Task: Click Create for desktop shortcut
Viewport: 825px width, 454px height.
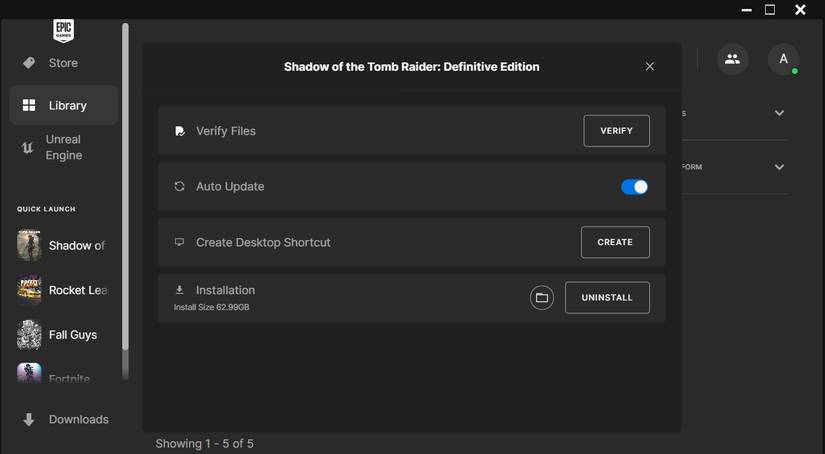Action: point(615,242)
